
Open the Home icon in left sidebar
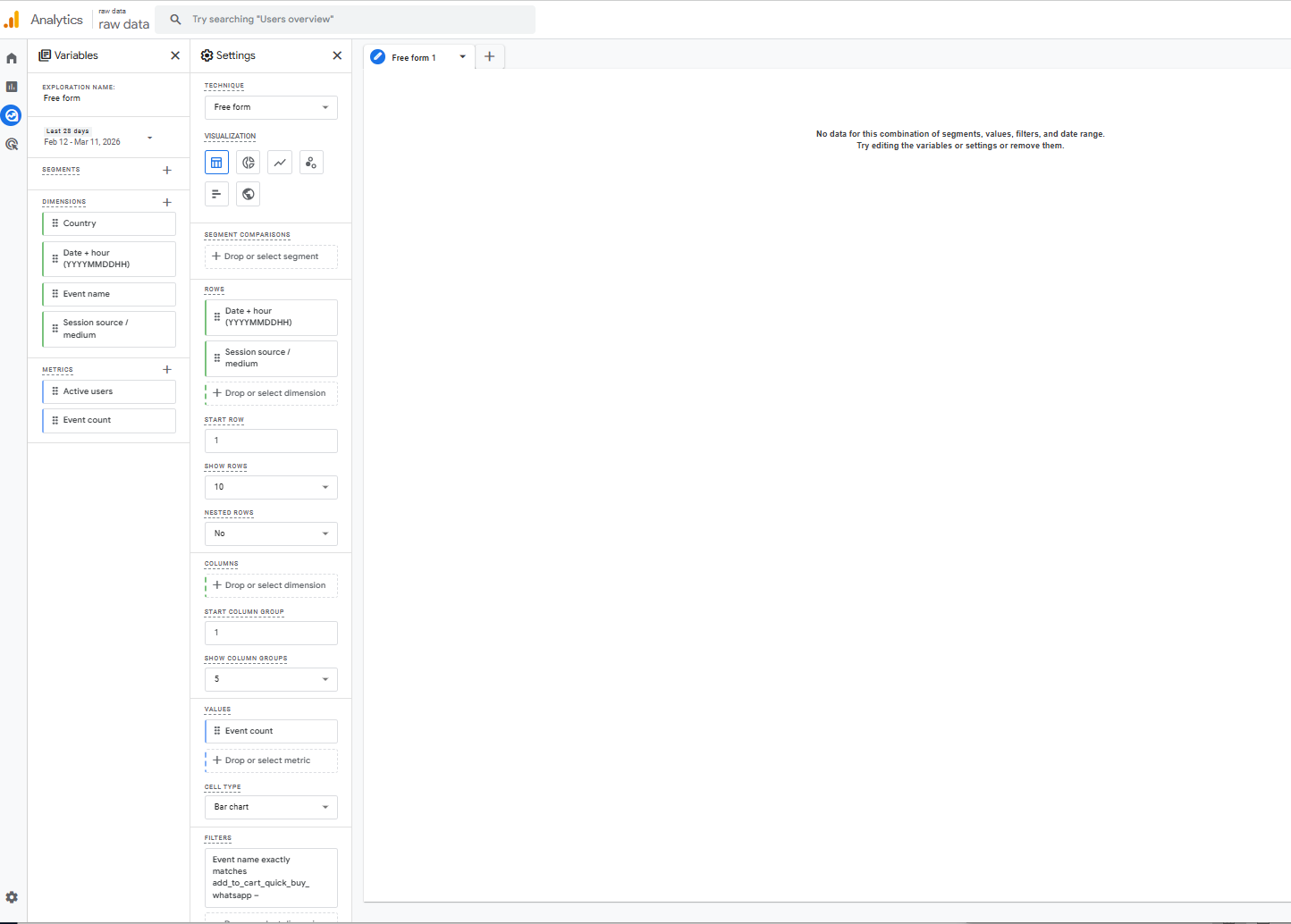point(12,58)
